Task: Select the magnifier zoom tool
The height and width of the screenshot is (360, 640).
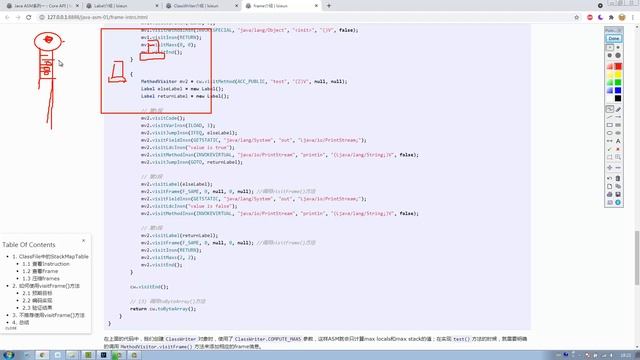Action: tap(618, 157)
